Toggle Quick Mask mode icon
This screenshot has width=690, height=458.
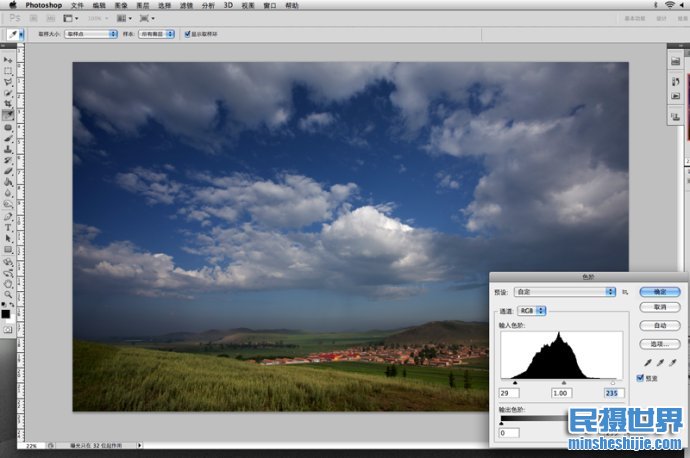point(8,330)
